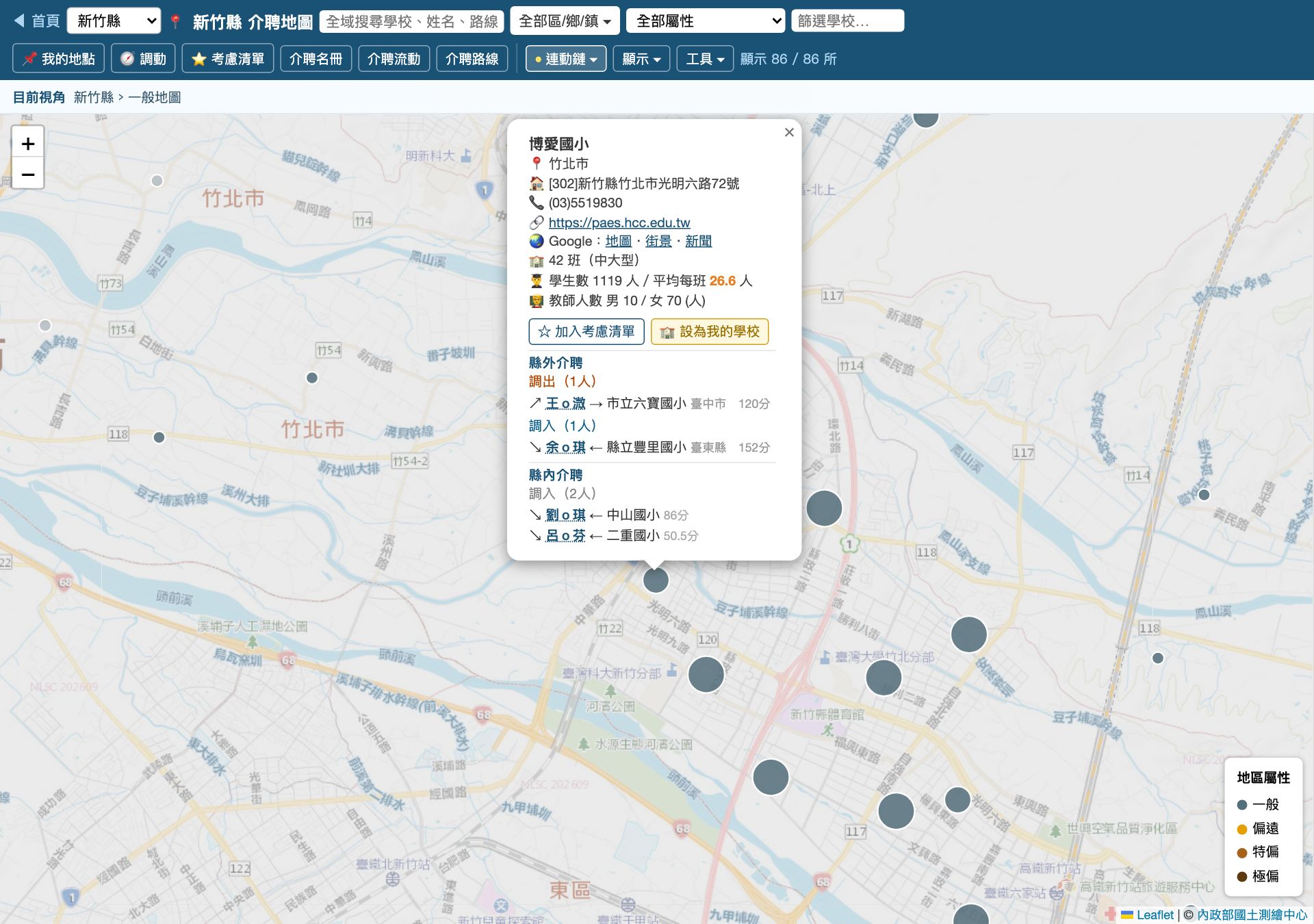This screenshot has width=1314, height=924.
Task: Open the 全部屬性 attribute dropdown
Action: pyautogui.click(x=706, y=21)
